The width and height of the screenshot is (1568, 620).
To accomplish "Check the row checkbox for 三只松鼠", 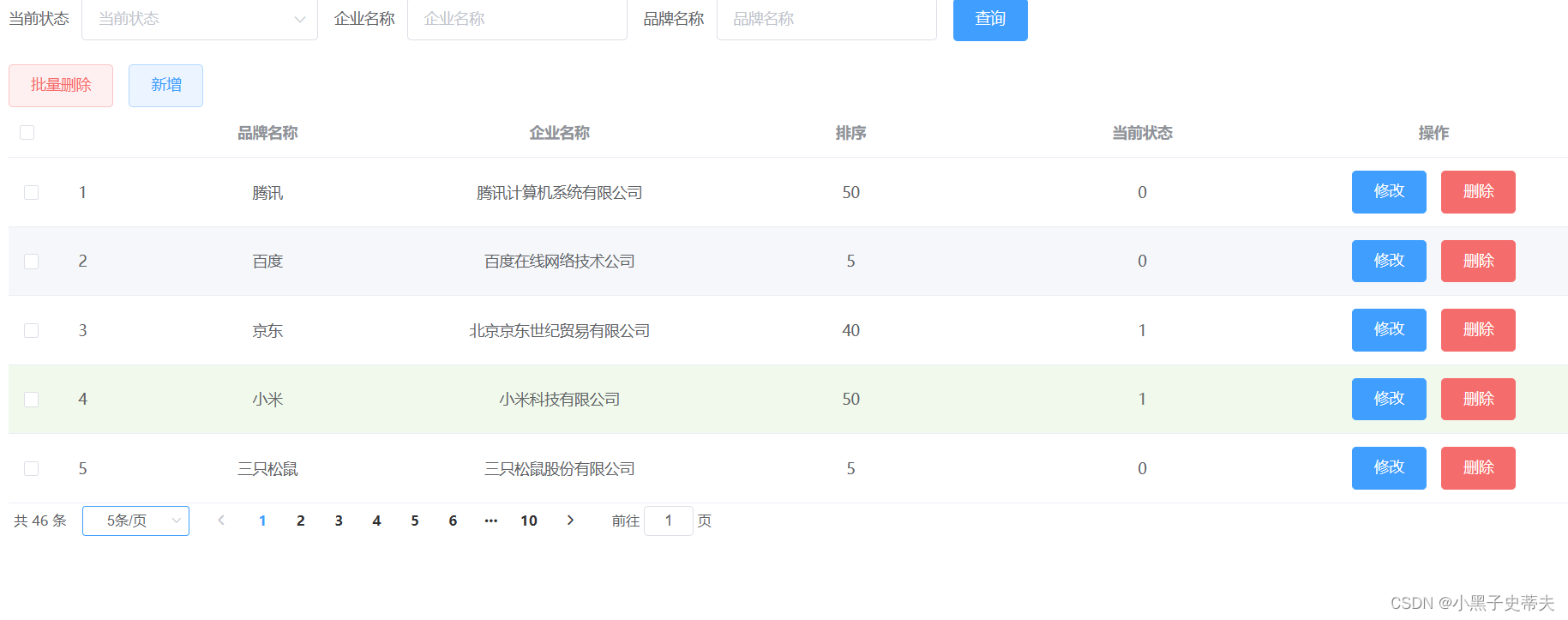I will pos(32,468).
